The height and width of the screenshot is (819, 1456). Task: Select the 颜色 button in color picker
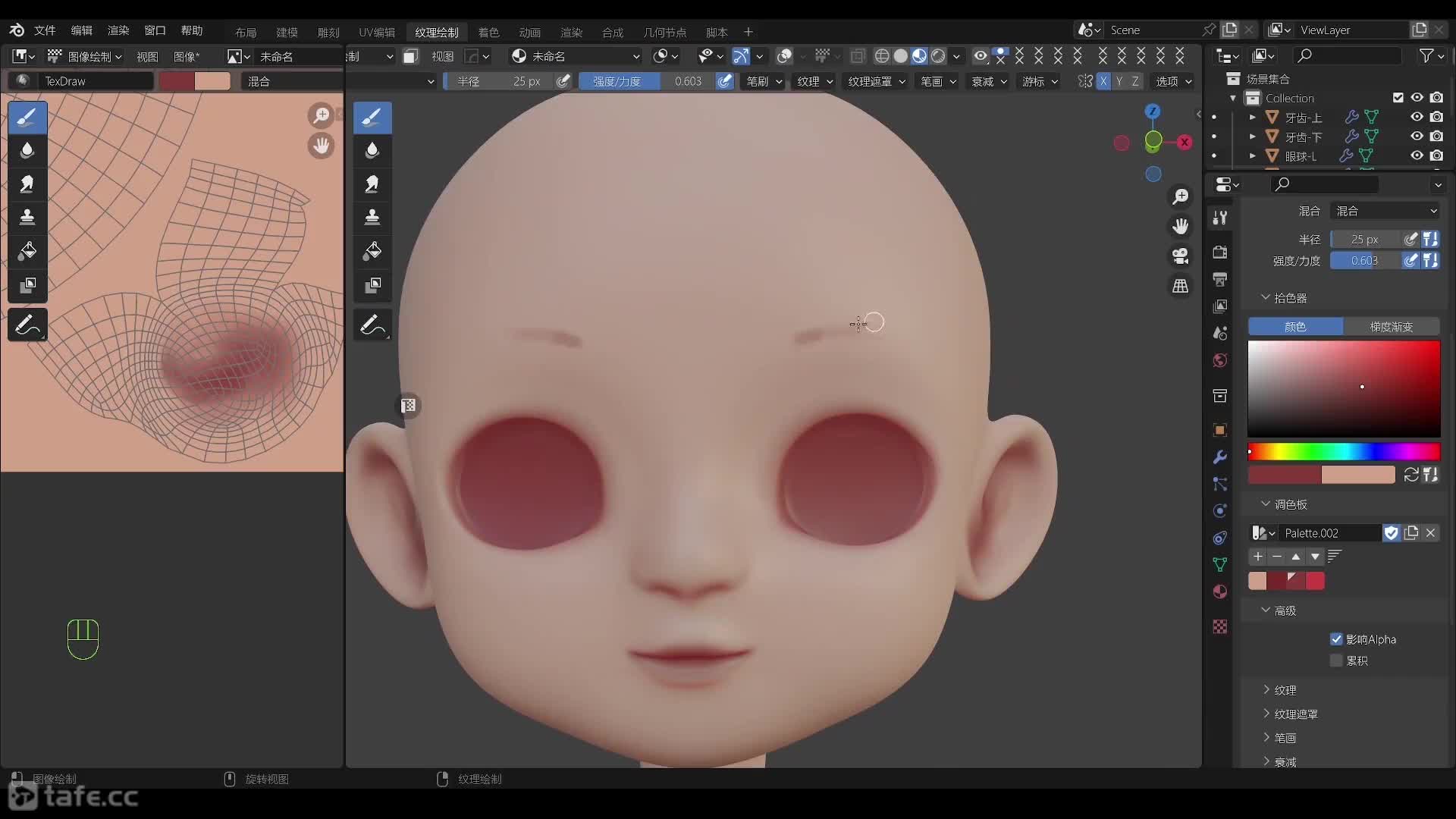click(x=1295, y=327)
